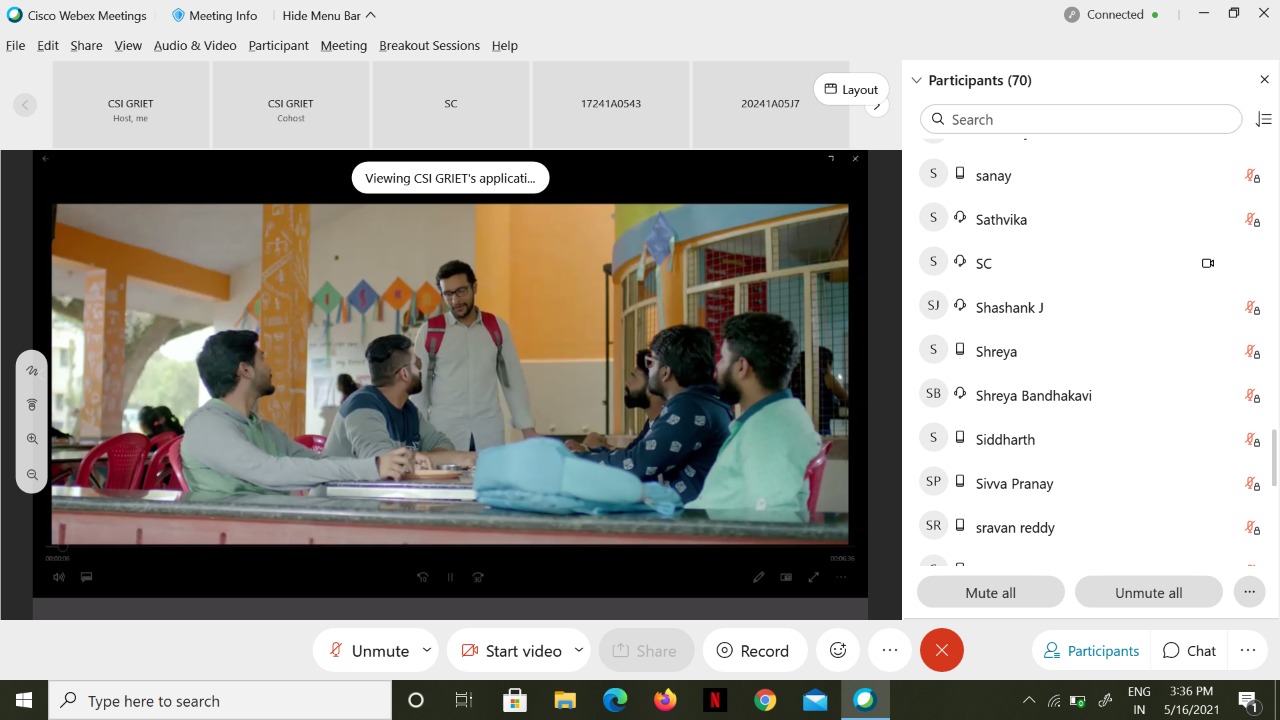Open sort participants icon
The width and height of the screenshot is (1280, 720).
(x=1264, y=119)
